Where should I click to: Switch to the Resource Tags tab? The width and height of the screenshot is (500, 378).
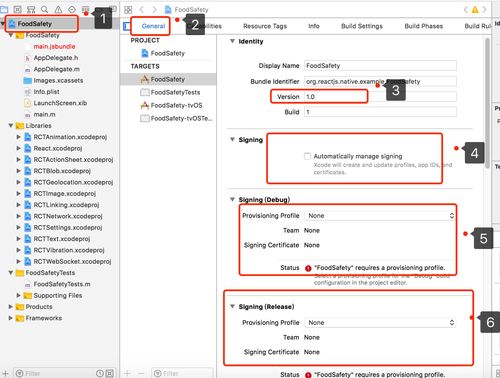coord(265,26)
